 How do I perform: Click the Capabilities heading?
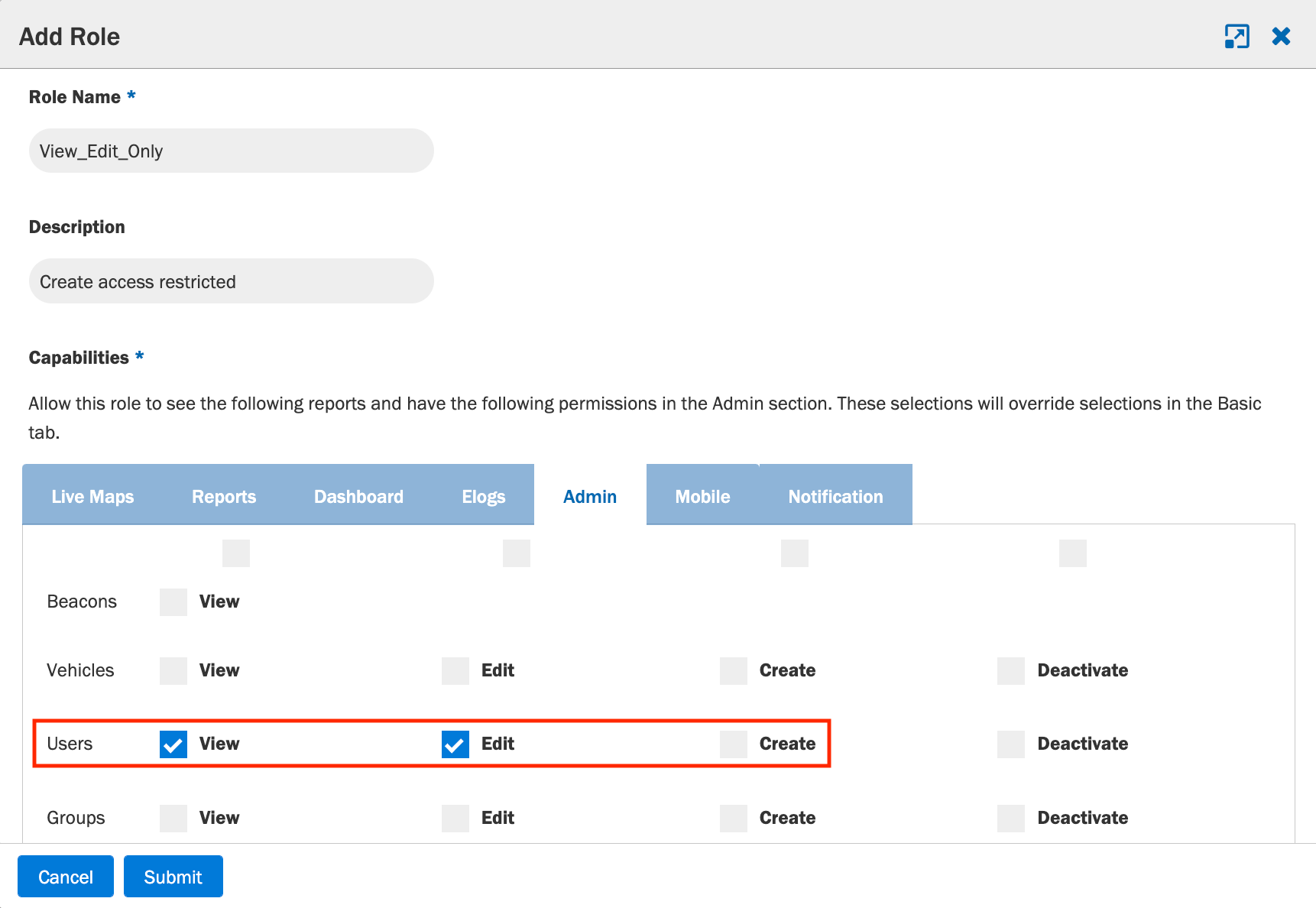point(79,358)
